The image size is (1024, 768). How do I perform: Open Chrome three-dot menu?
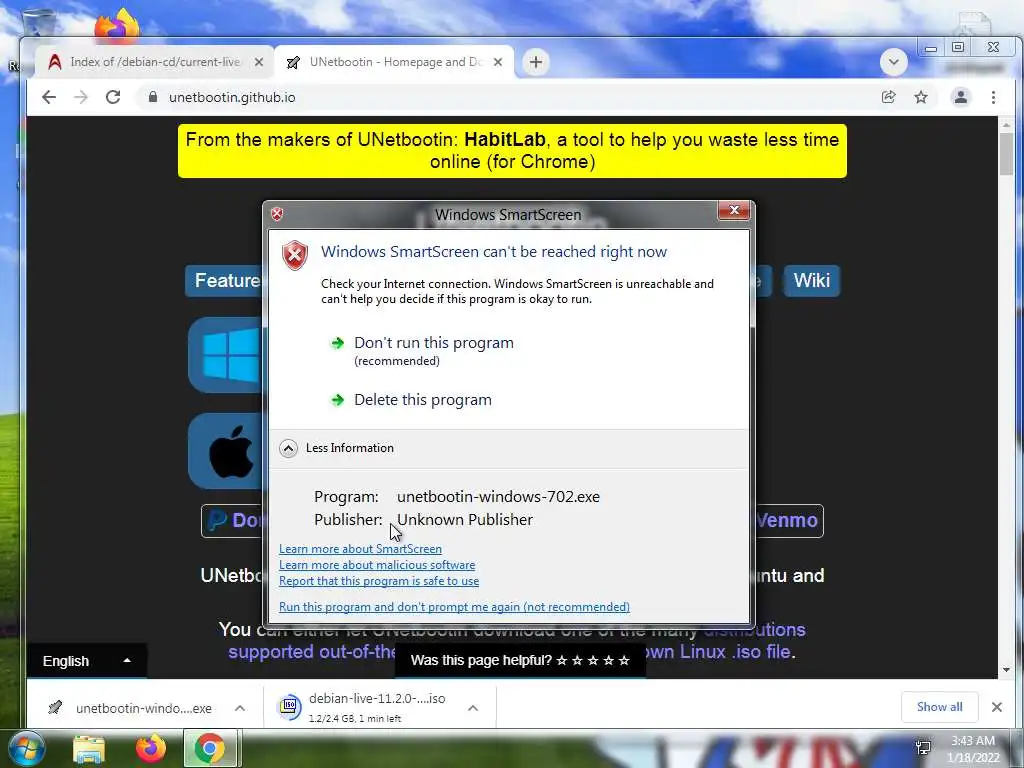(x=993, y=97)
